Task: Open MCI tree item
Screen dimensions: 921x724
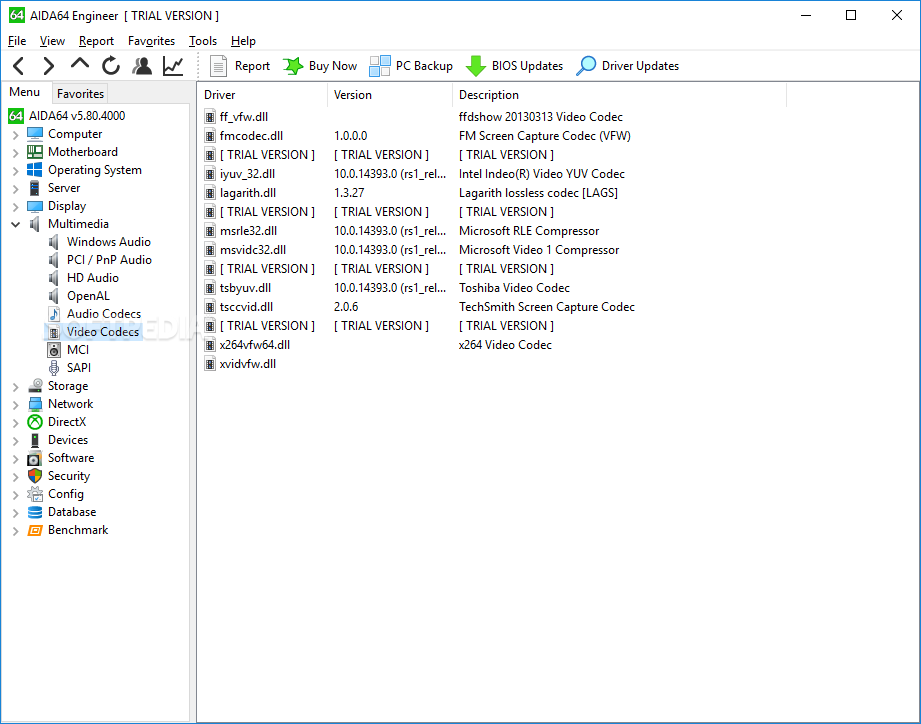Action: pyautogui.click(x=78, y=350)
